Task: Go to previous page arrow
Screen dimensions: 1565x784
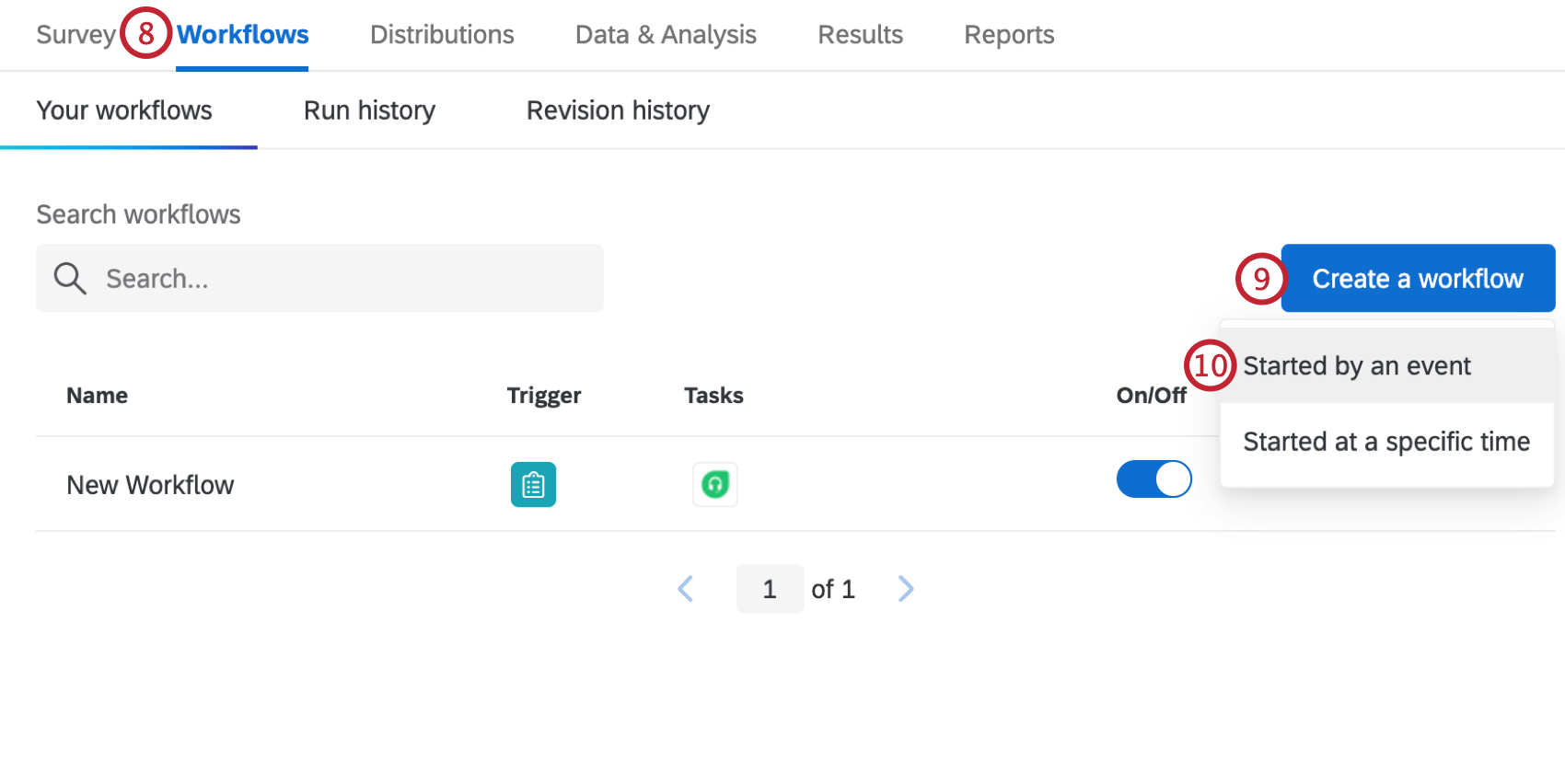Action: pos(685,589)
